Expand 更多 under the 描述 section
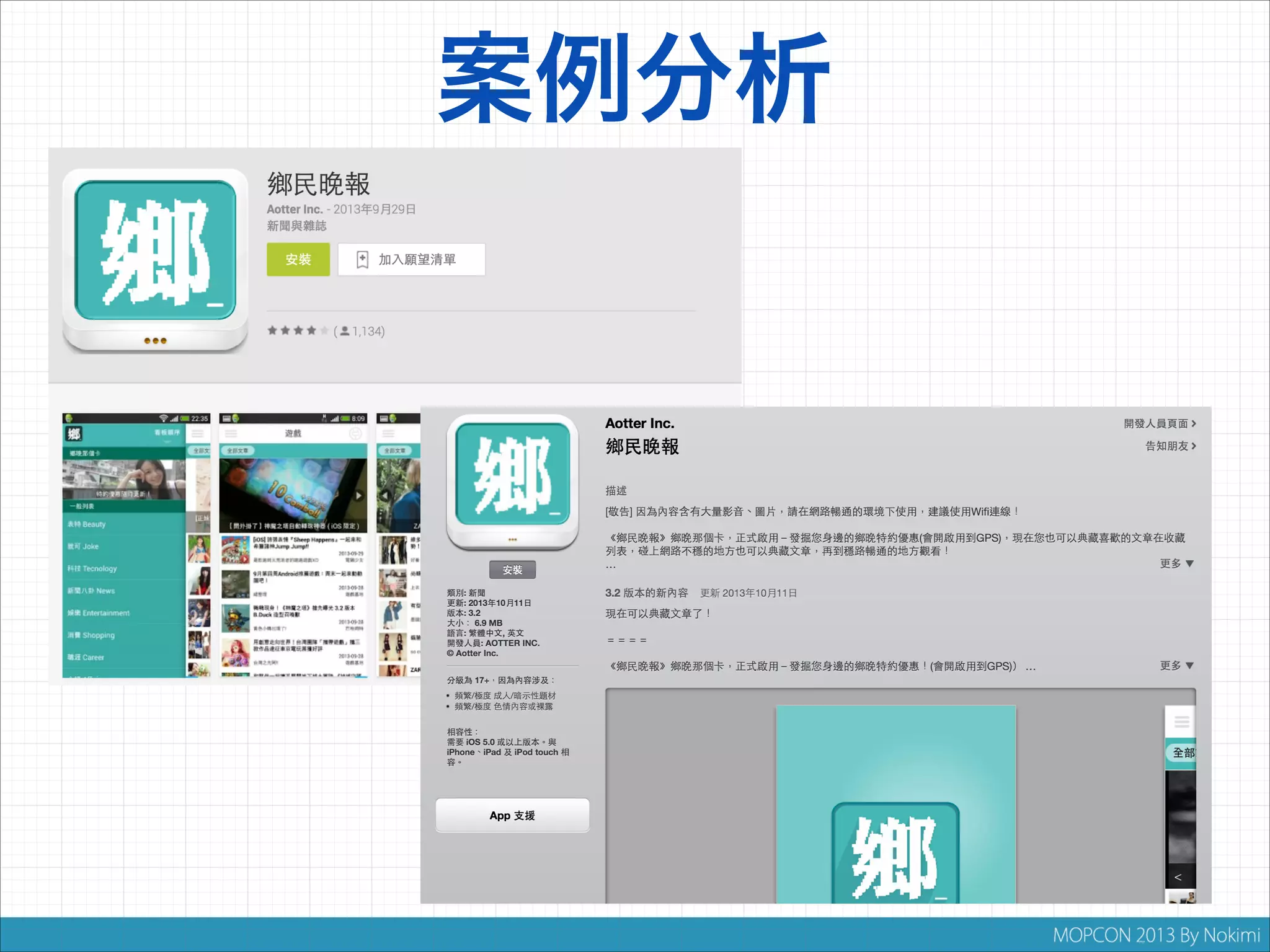 point(1176,563)
